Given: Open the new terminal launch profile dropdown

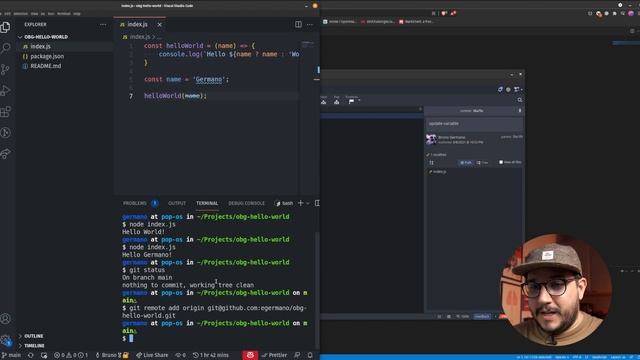Looking at the screenshot, I should click(x=308, y=203).
